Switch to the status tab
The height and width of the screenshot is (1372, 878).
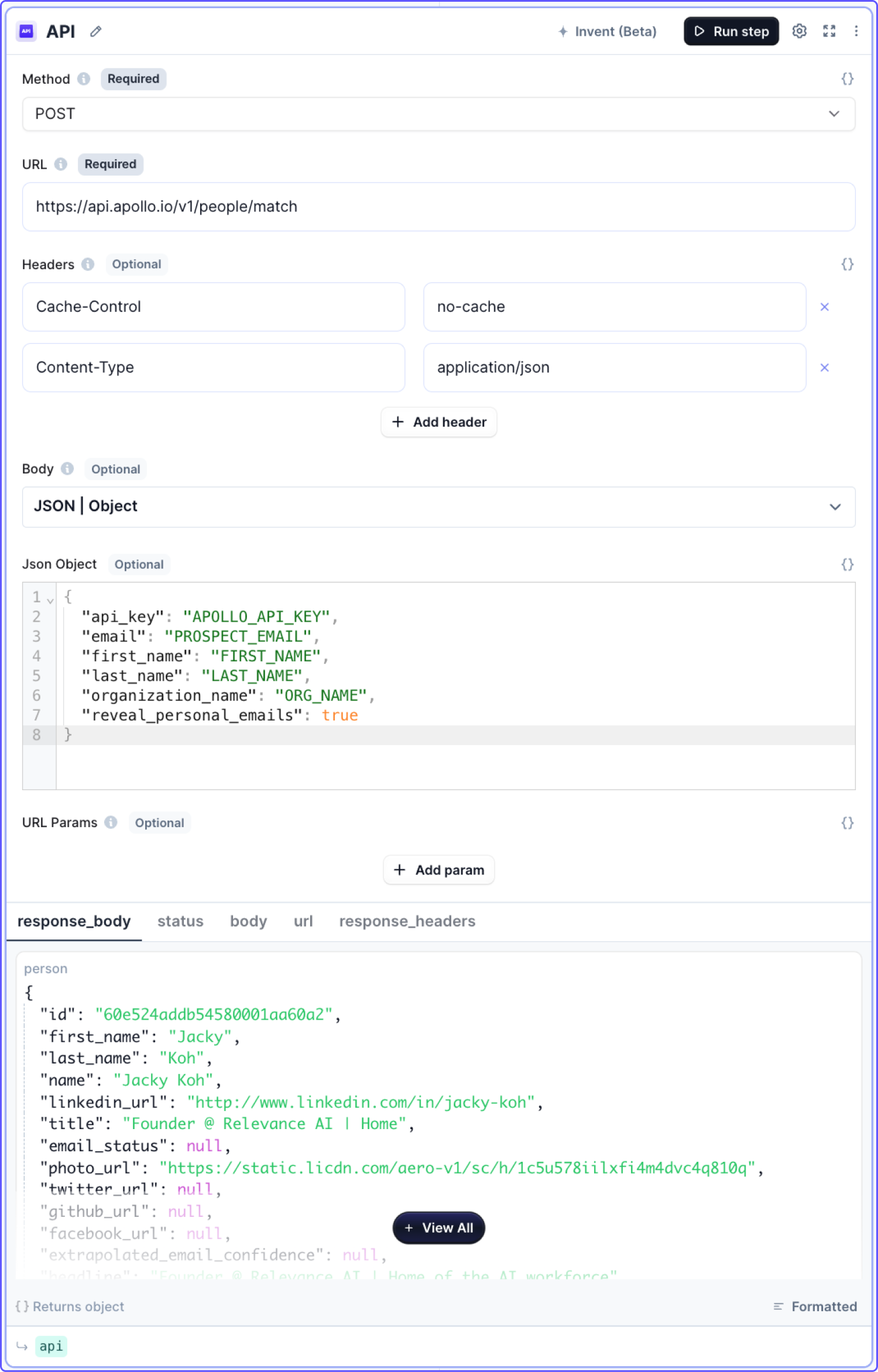click(x=180, y=921)
